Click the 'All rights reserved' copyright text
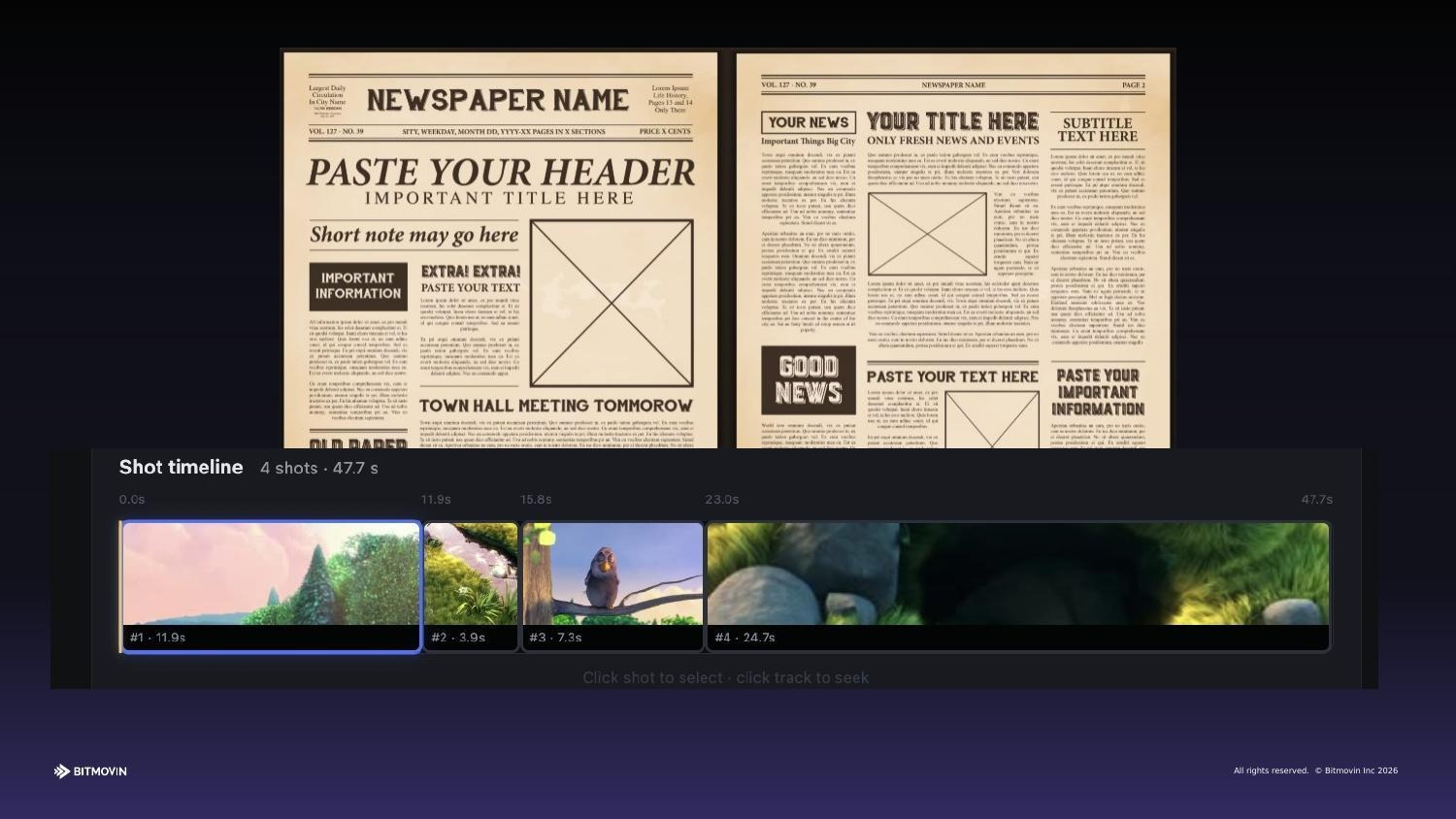Image resolution: width=1456 pixels, height=819 pixels. click(x=1271, y=770)
